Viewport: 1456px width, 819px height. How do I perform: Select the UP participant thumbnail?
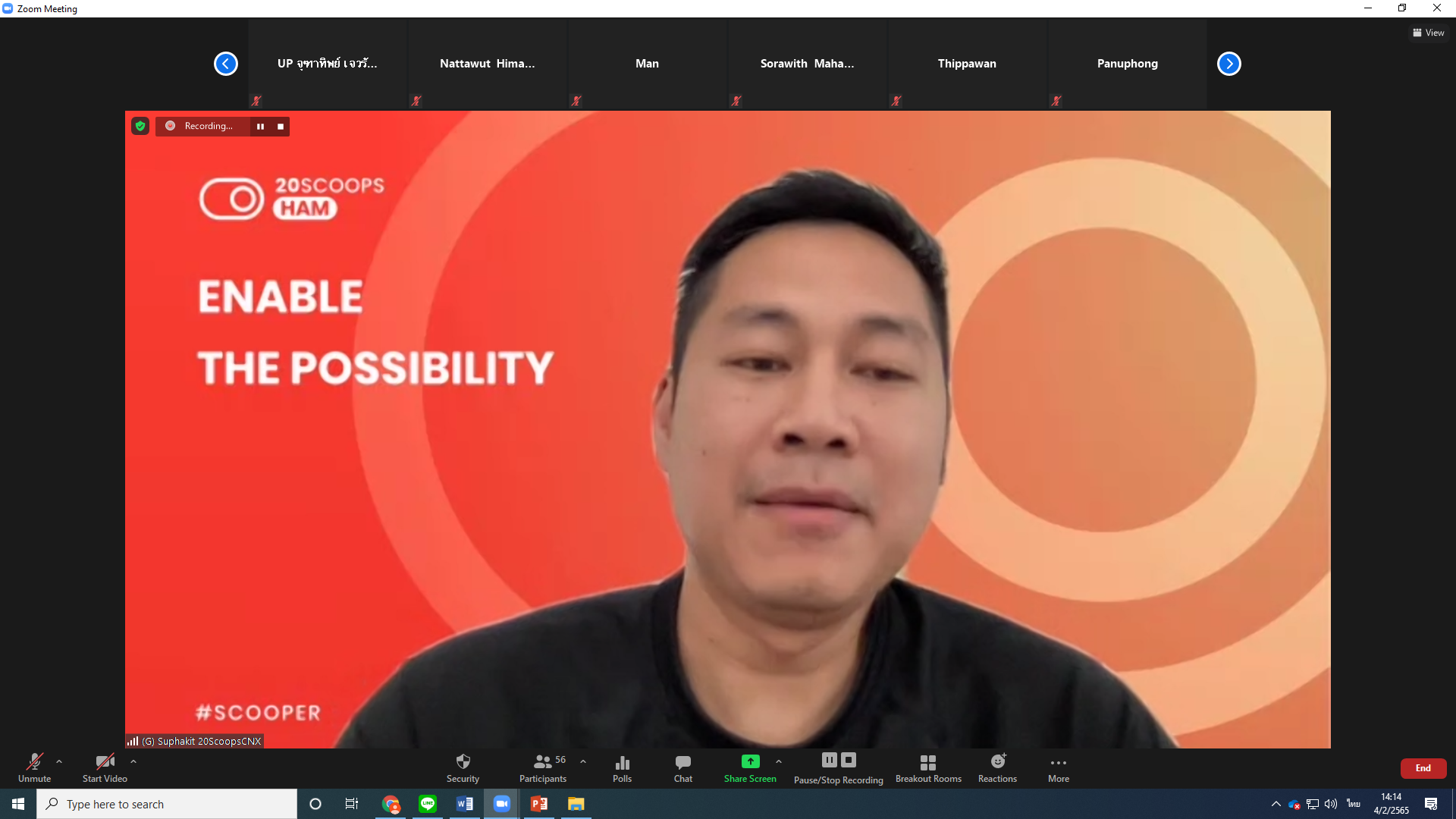[x=328, y=64]
